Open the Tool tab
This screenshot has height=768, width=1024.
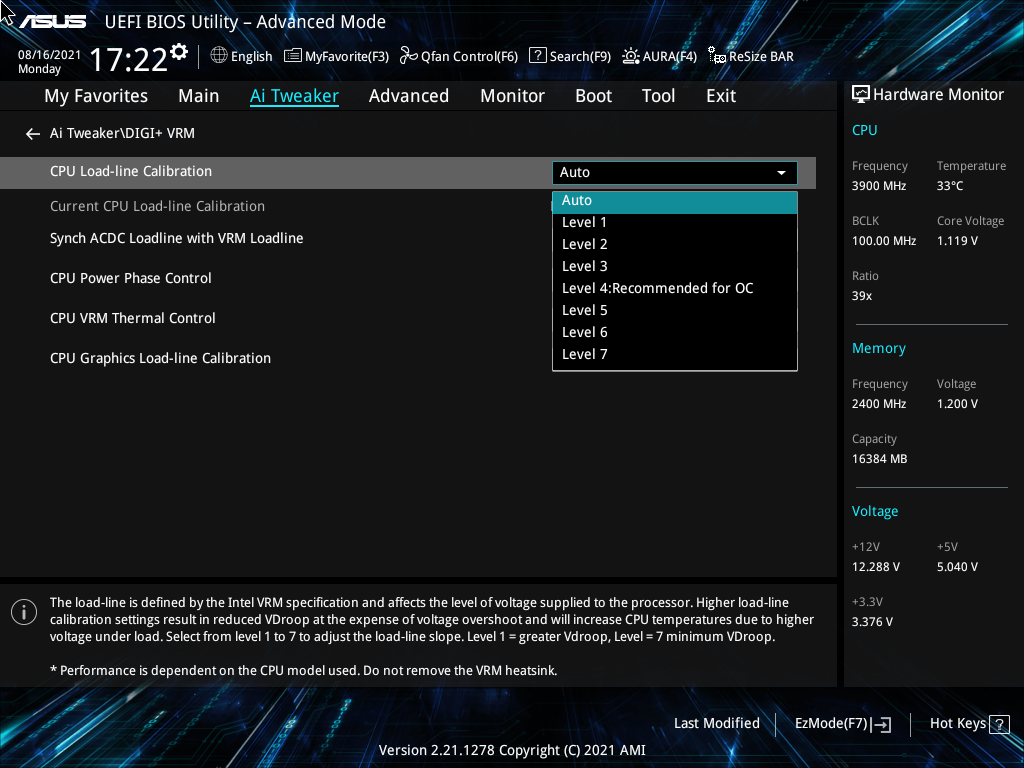[658, 96]
